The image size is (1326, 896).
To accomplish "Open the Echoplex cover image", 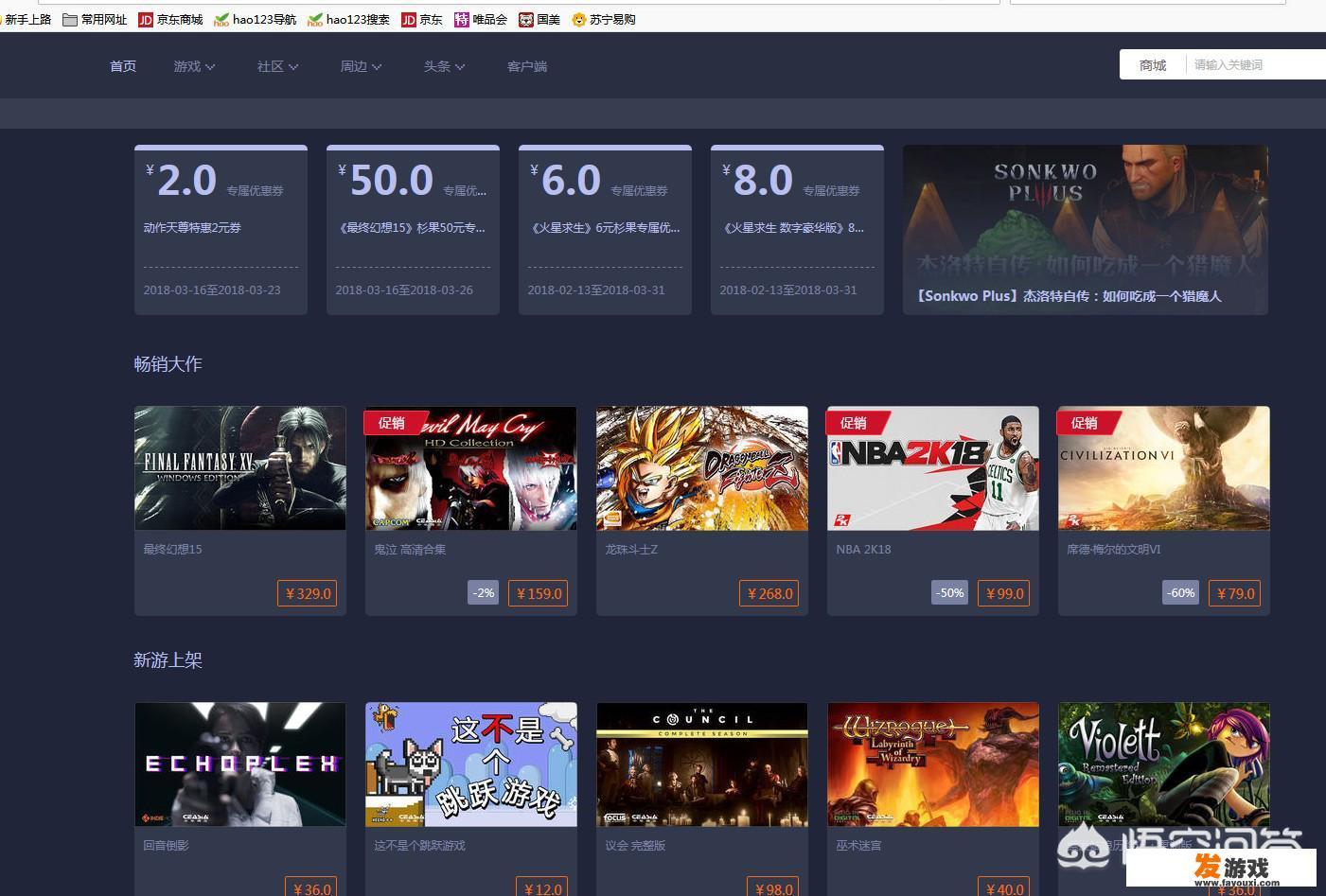I will tap(240, 764).
